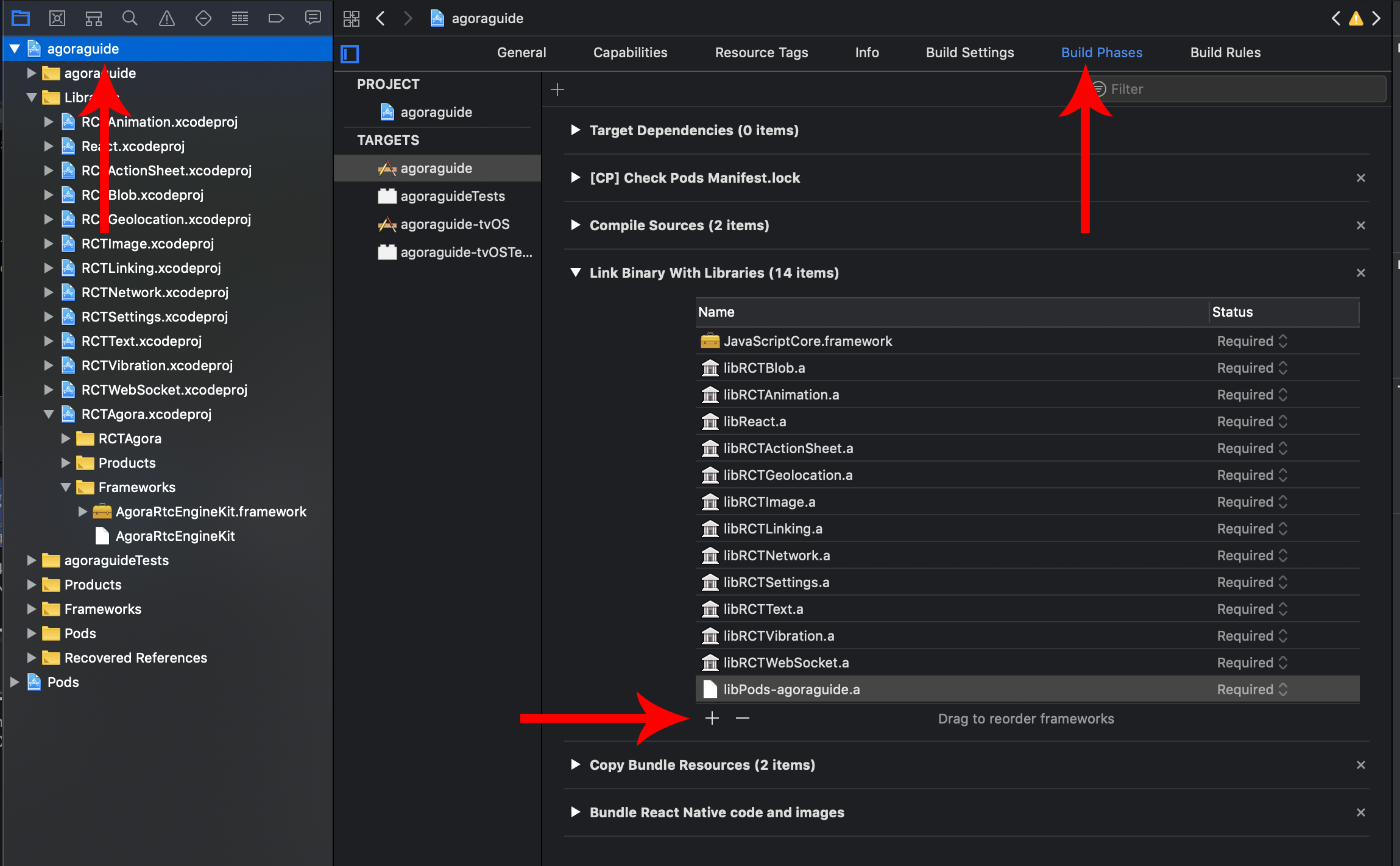Expand the AgoraRtcEngineKit.framework item
This screenshot has width=1400, height=866.
point(83,512)
